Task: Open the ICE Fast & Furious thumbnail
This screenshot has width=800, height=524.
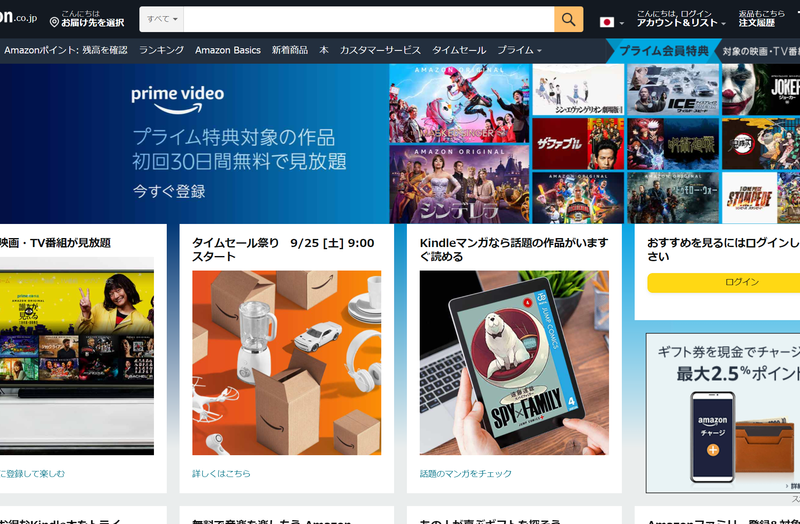Action: click(x=673, y=90)
